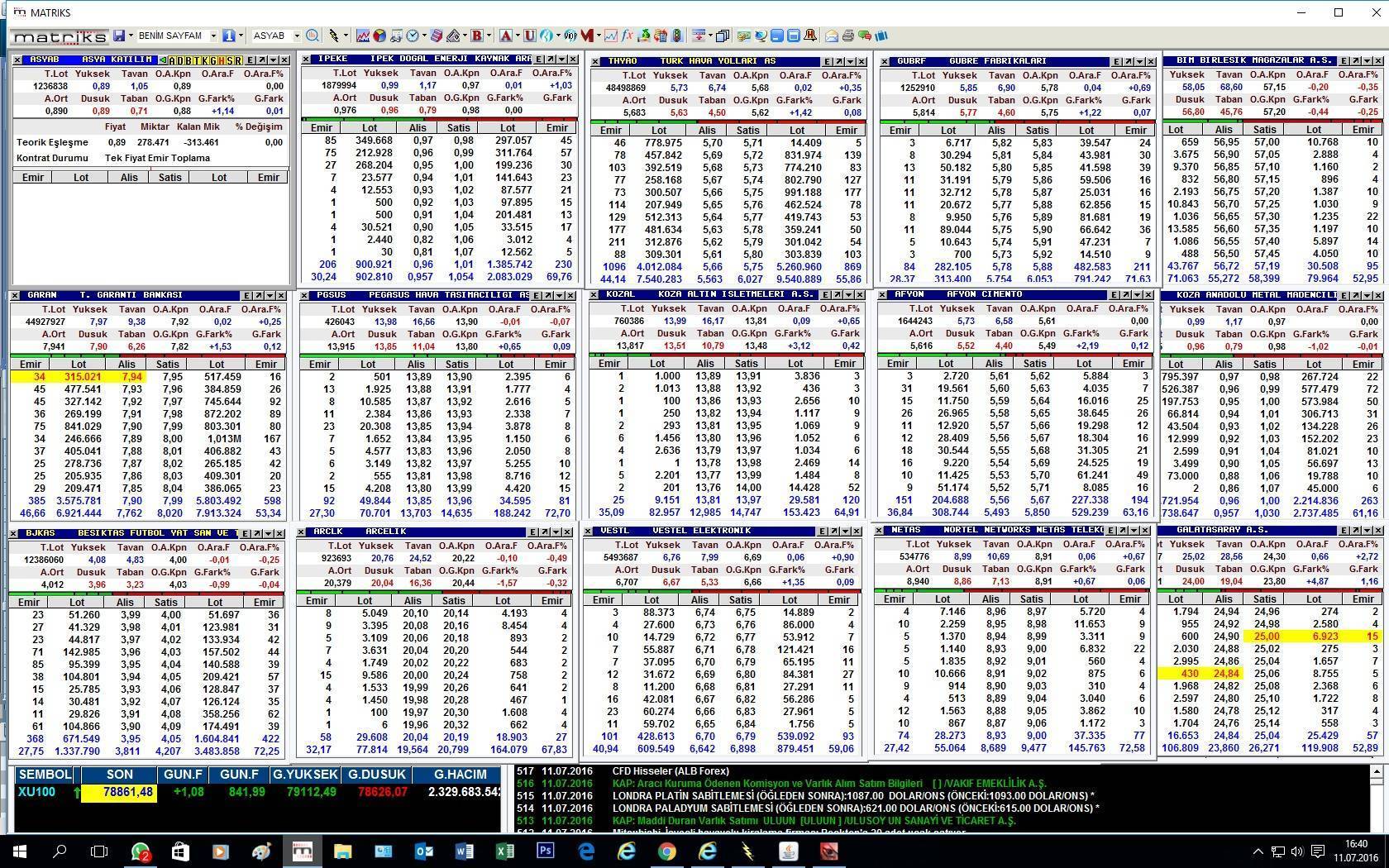
Task: Click the printer icon in toolbar
Action: 847,36
